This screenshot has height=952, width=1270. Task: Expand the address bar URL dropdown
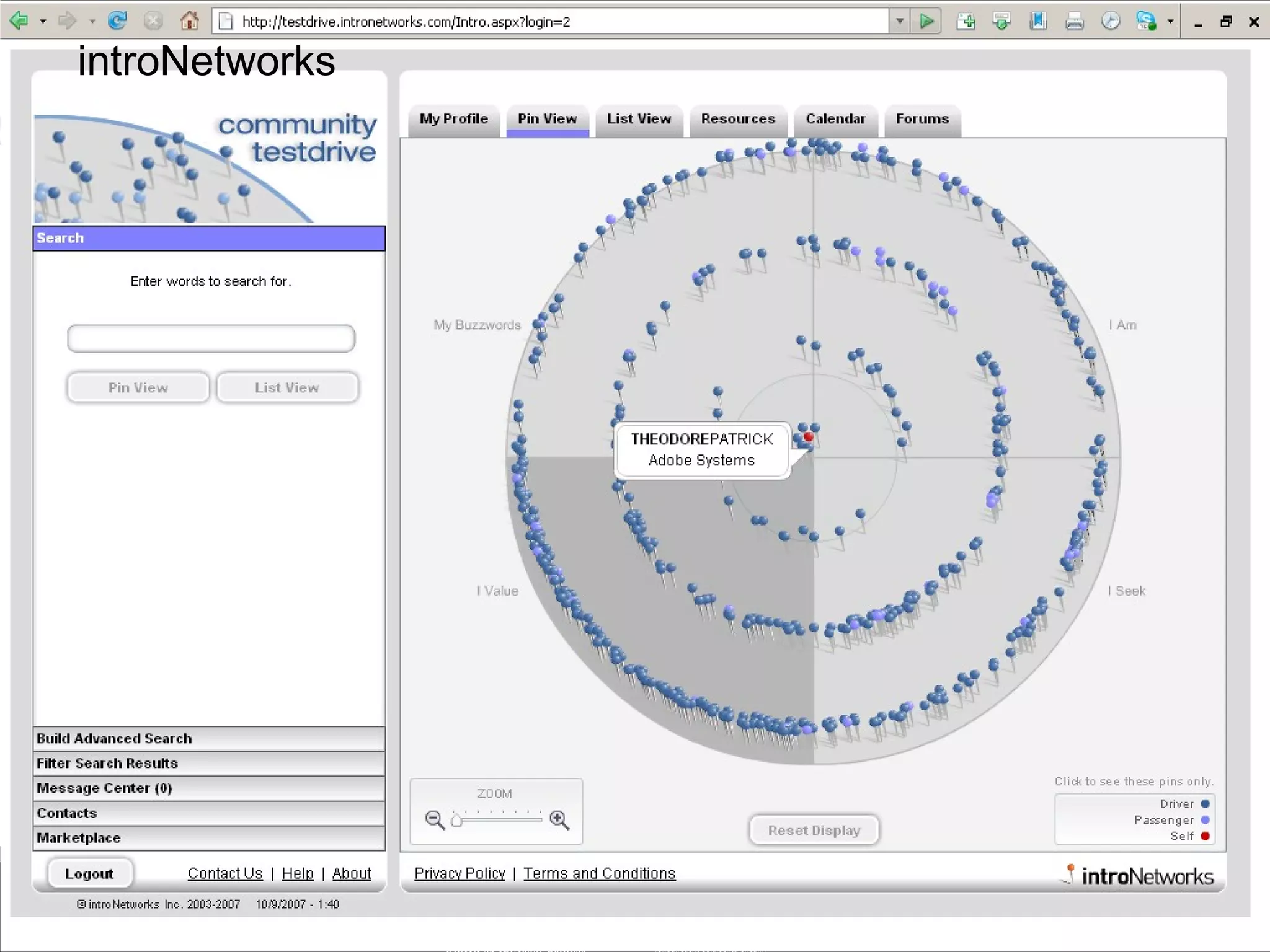coord(899,22)
